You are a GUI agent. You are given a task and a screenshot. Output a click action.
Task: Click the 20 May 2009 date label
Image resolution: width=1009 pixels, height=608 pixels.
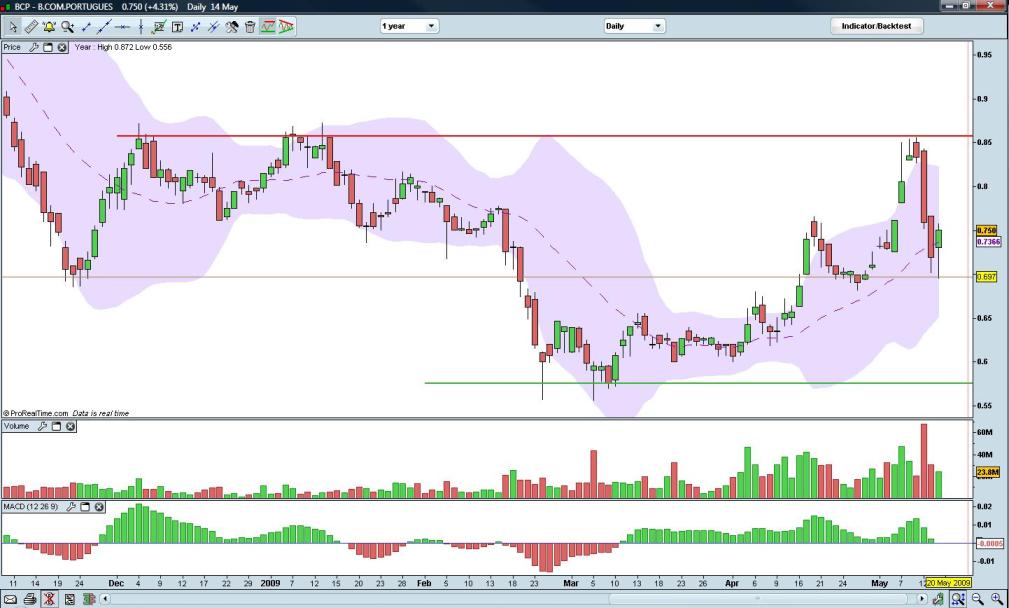pos(947,583)
